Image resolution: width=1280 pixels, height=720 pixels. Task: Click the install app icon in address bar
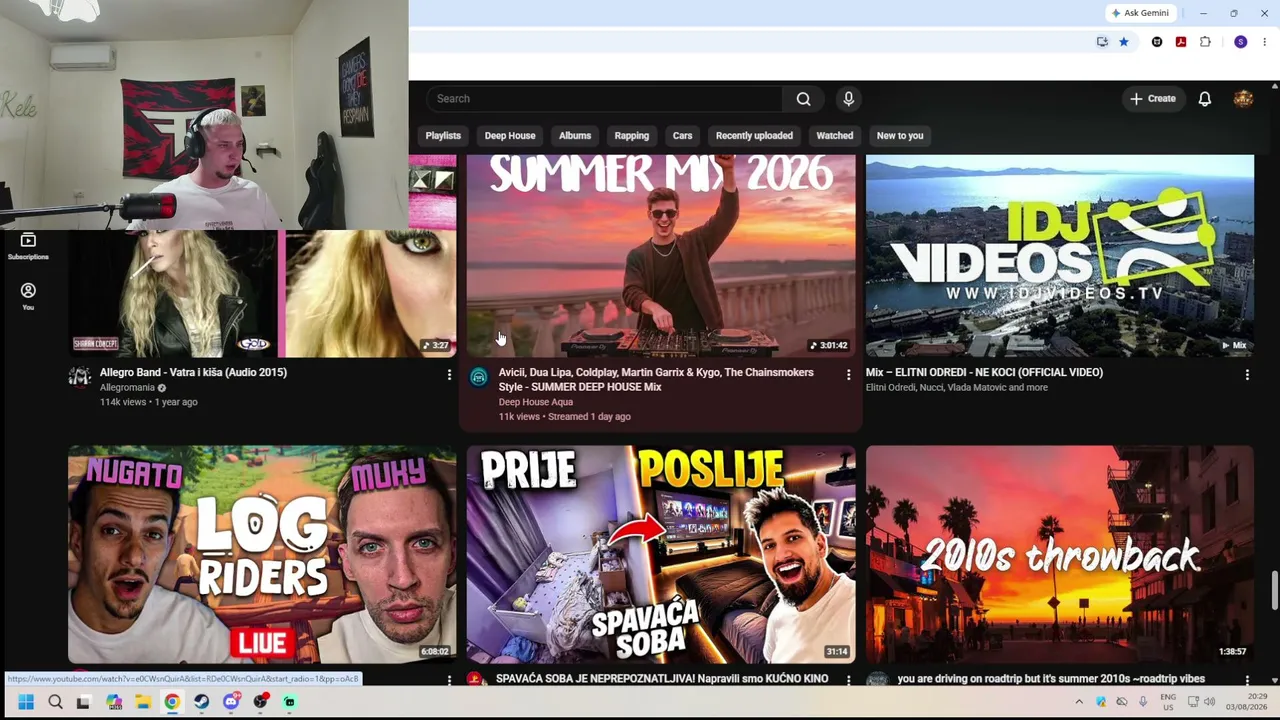tap(1102, 42)
